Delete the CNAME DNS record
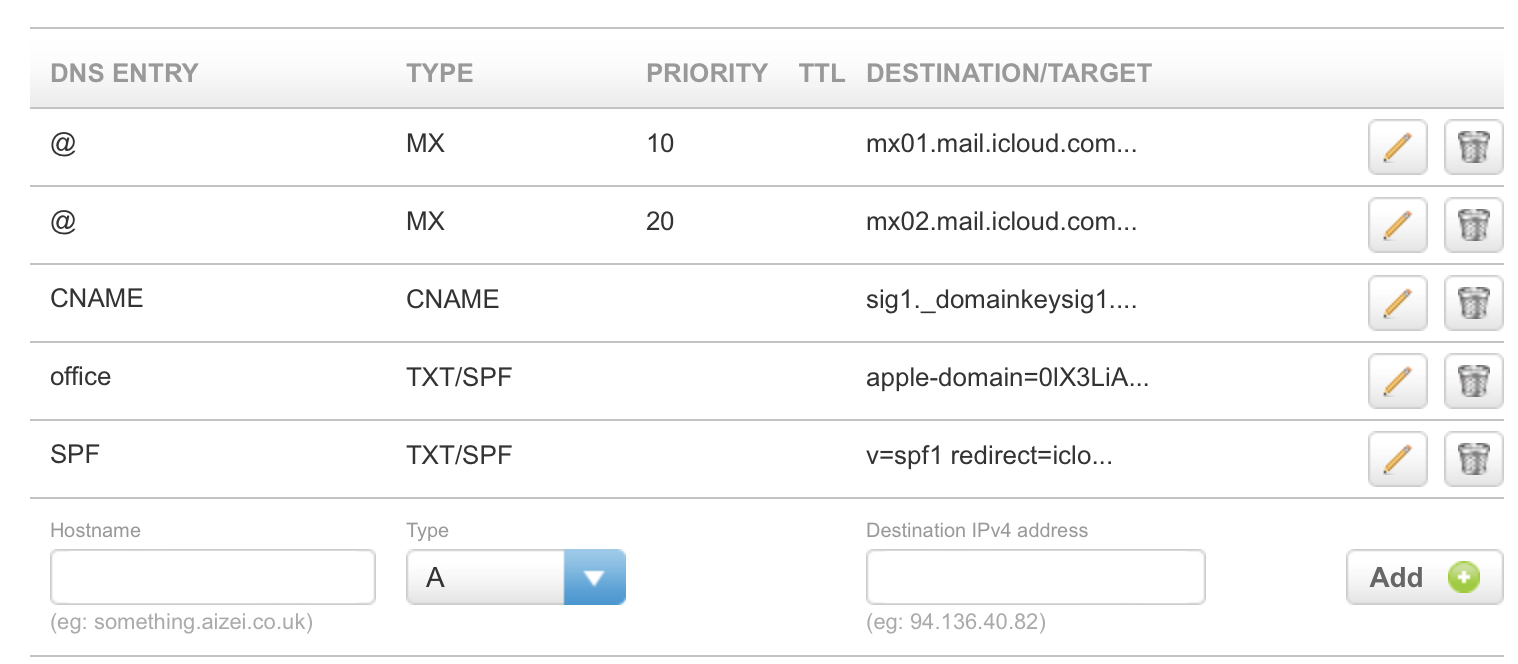Image resolution: width=1518 pixels, height=664 pixels. tap(1473, 302)
